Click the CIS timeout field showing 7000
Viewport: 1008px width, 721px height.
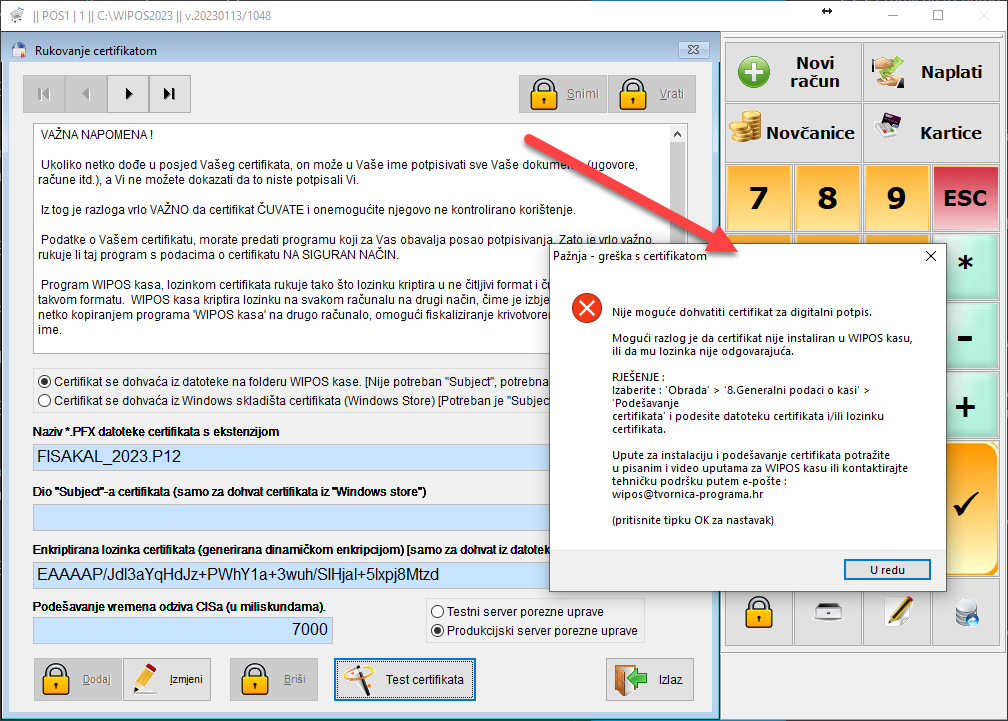pyautogui.click(x=182, y=630)
